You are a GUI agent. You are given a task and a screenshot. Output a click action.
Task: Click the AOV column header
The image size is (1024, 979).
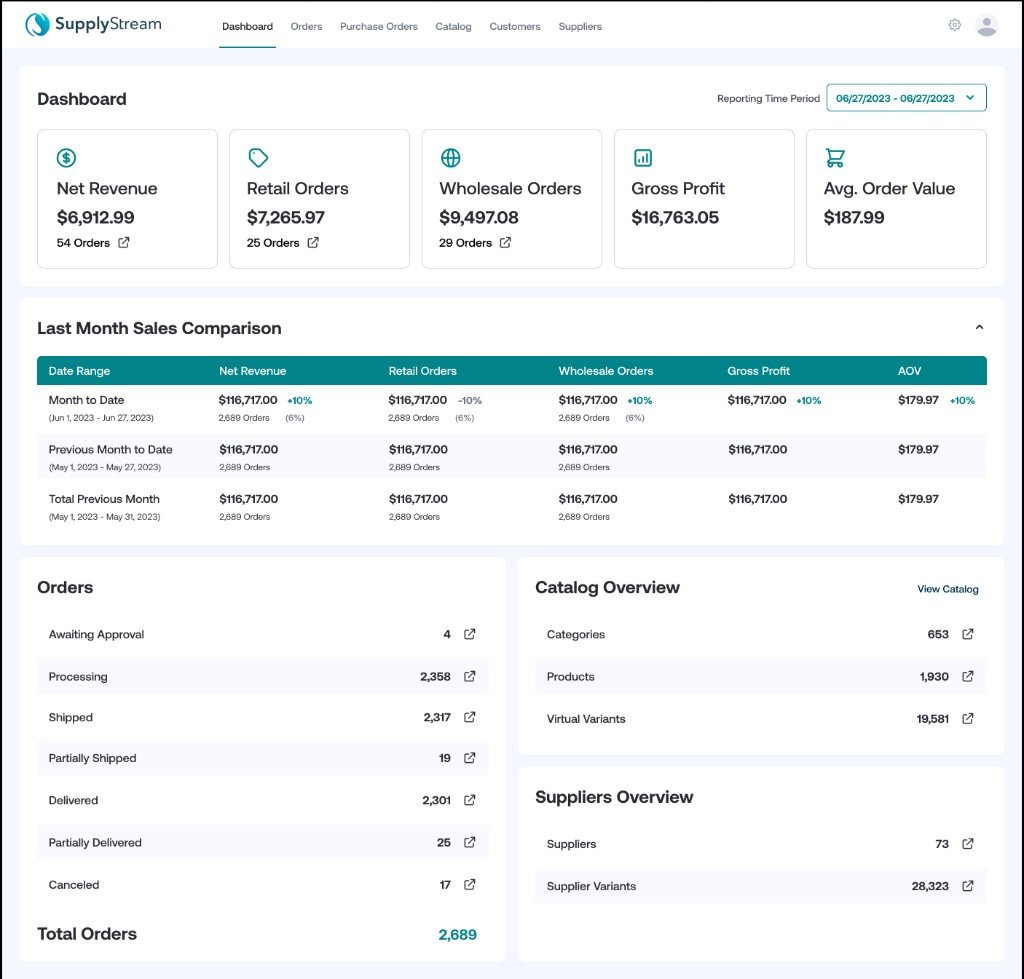(909, 371)
